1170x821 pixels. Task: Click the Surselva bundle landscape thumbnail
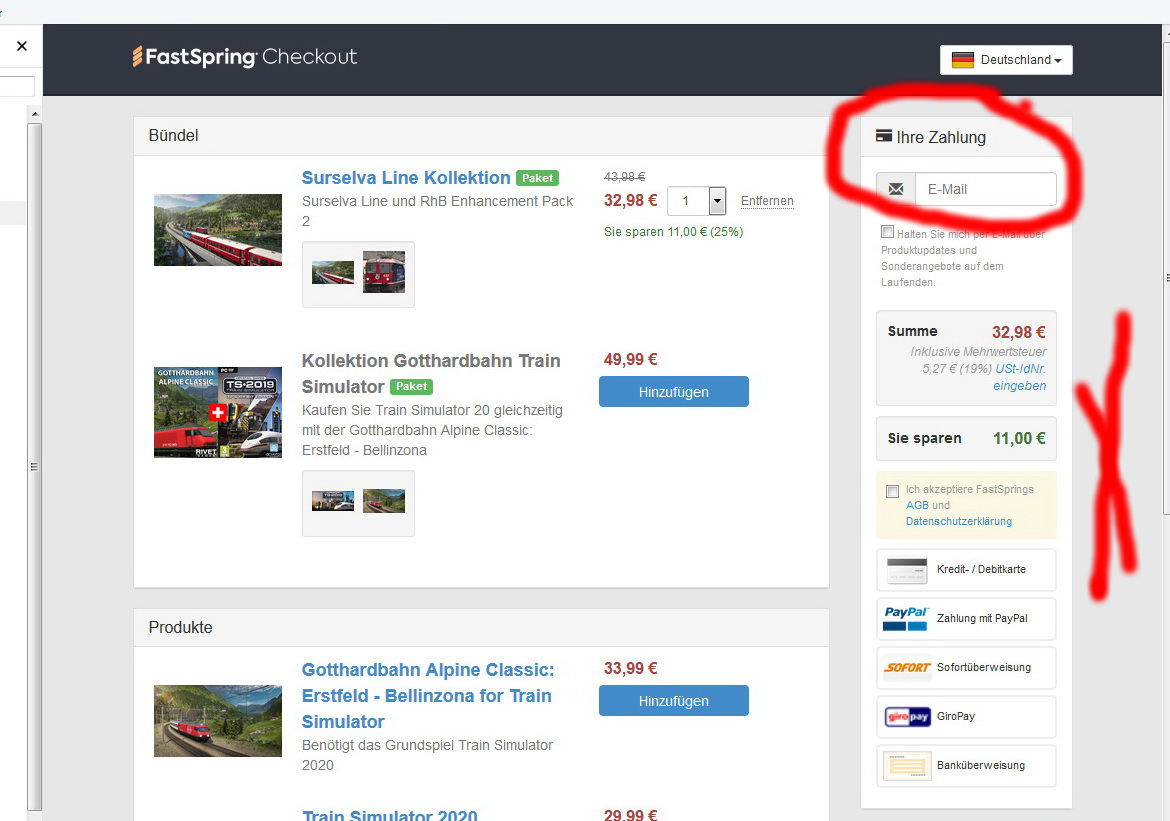click(333, 272)
